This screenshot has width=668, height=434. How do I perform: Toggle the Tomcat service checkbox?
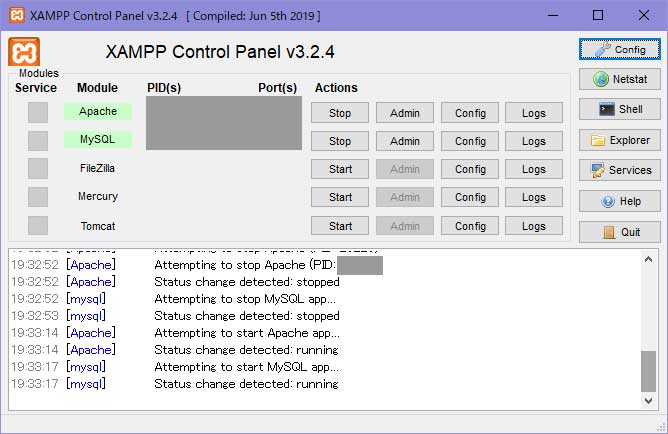click(x=38, y=226)
